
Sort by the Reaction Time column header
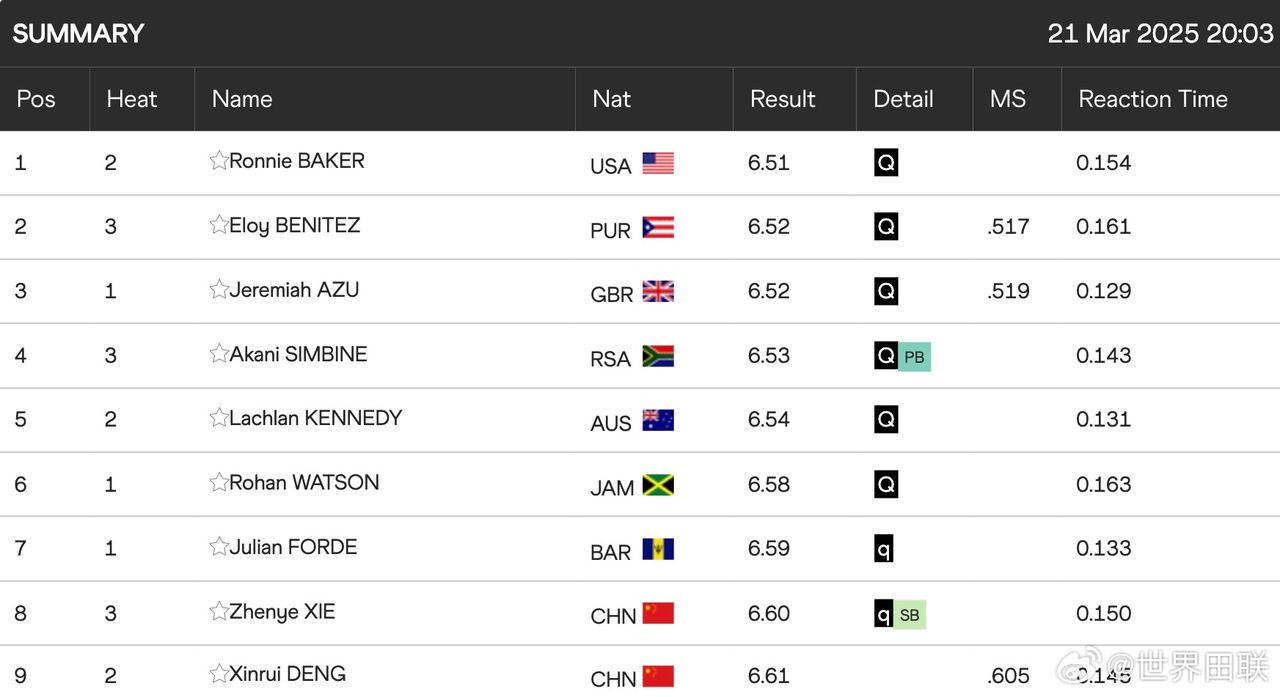pyautogui.click(x=1153, y=99)
